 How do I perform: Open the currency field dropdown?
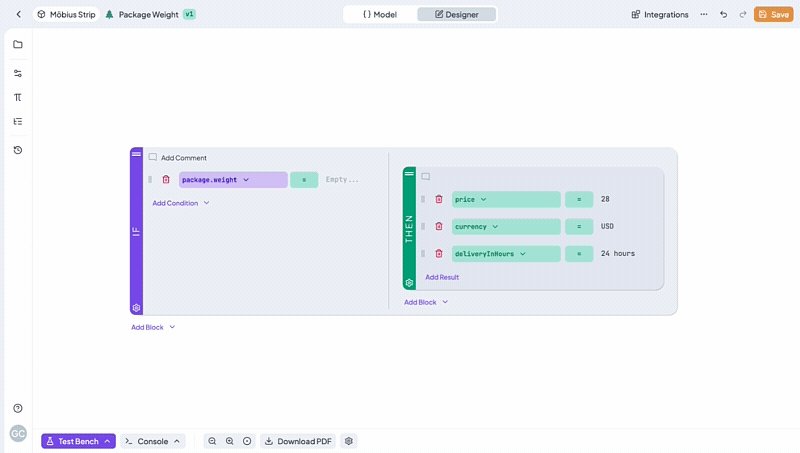[495, 227]
